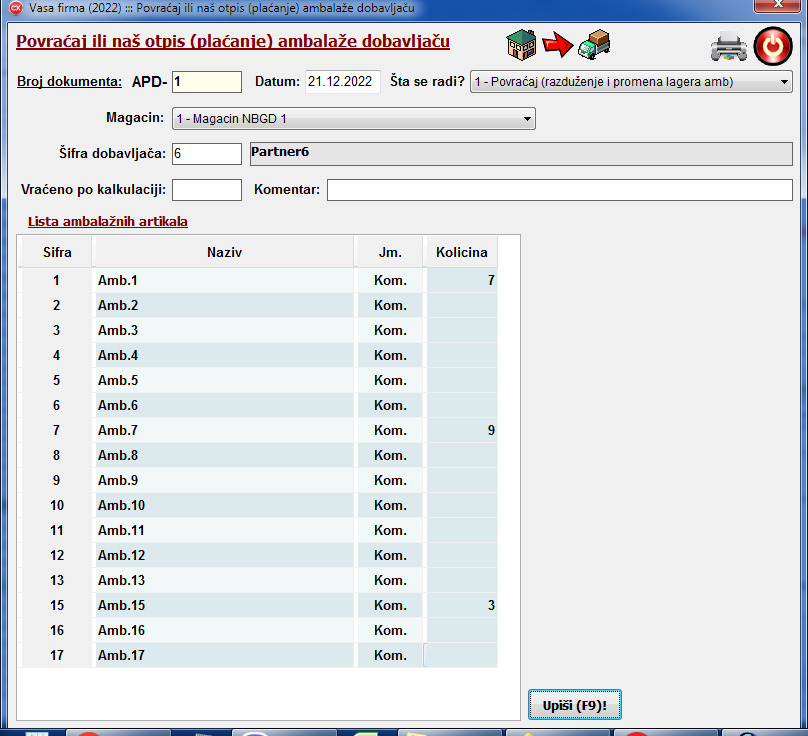Select Kolicina cell for Amb.10
The image size is (808, 736).
(462, 506)
